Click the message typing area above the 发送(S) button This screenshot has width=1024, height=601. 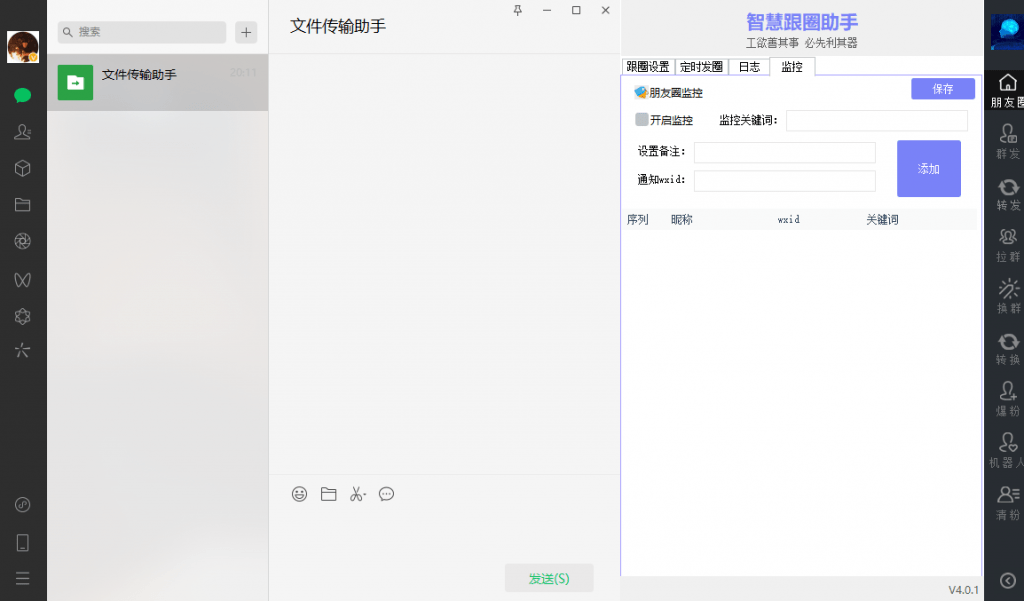pyautogui.click(x=444, y=536)
